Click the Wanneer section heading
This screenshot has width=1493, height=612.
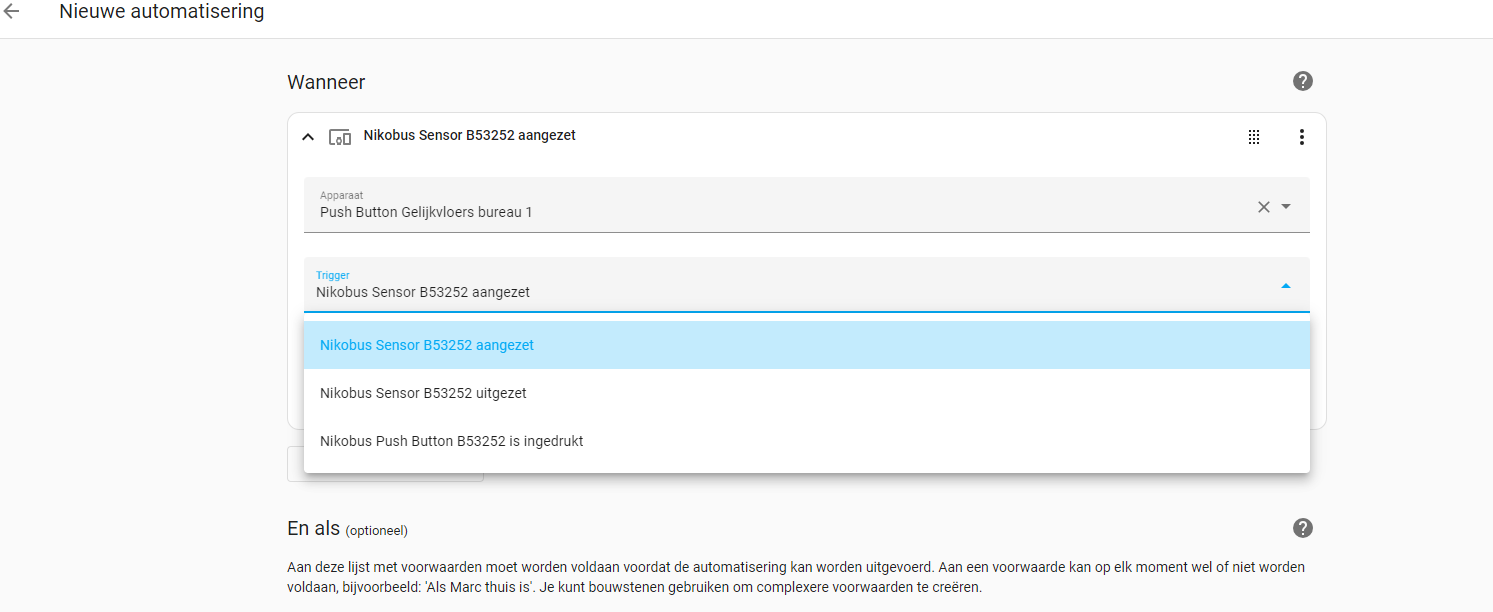326,82
